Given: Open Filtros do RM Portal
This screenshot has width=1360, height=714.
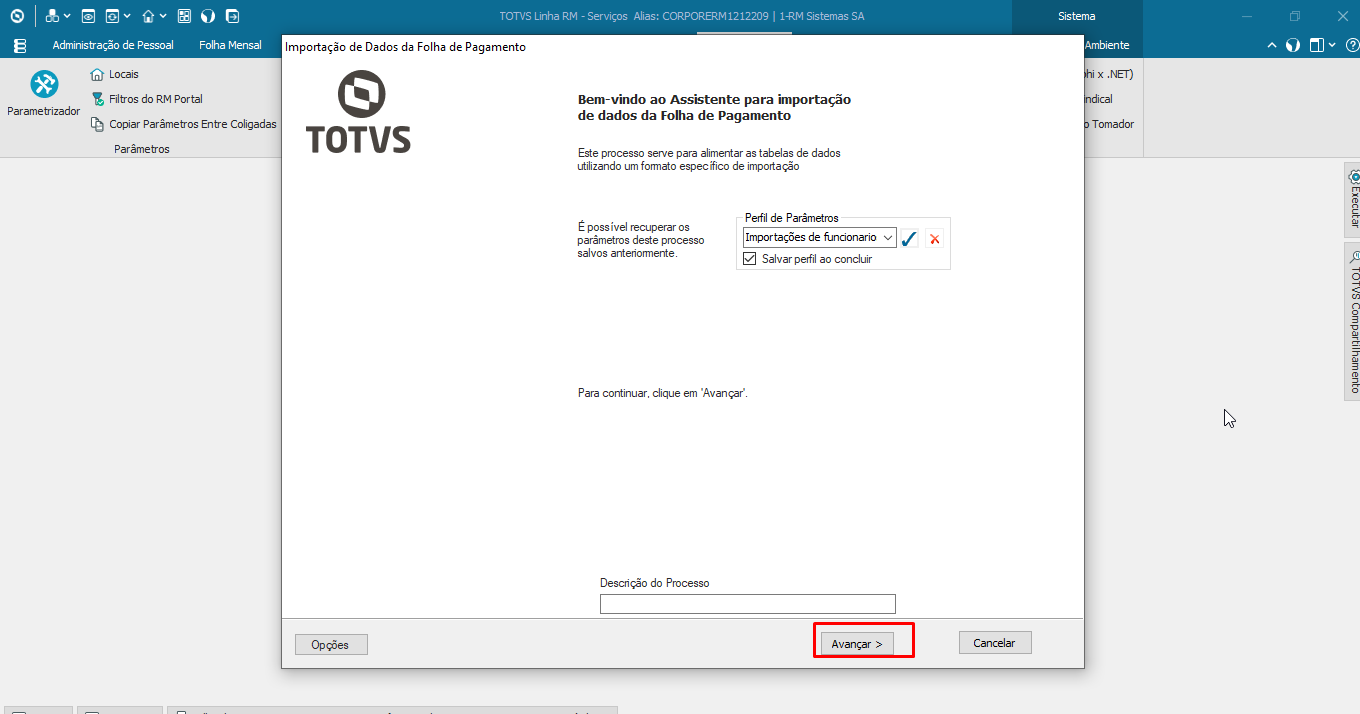Looking at the screenshot, I should point(147,99).
